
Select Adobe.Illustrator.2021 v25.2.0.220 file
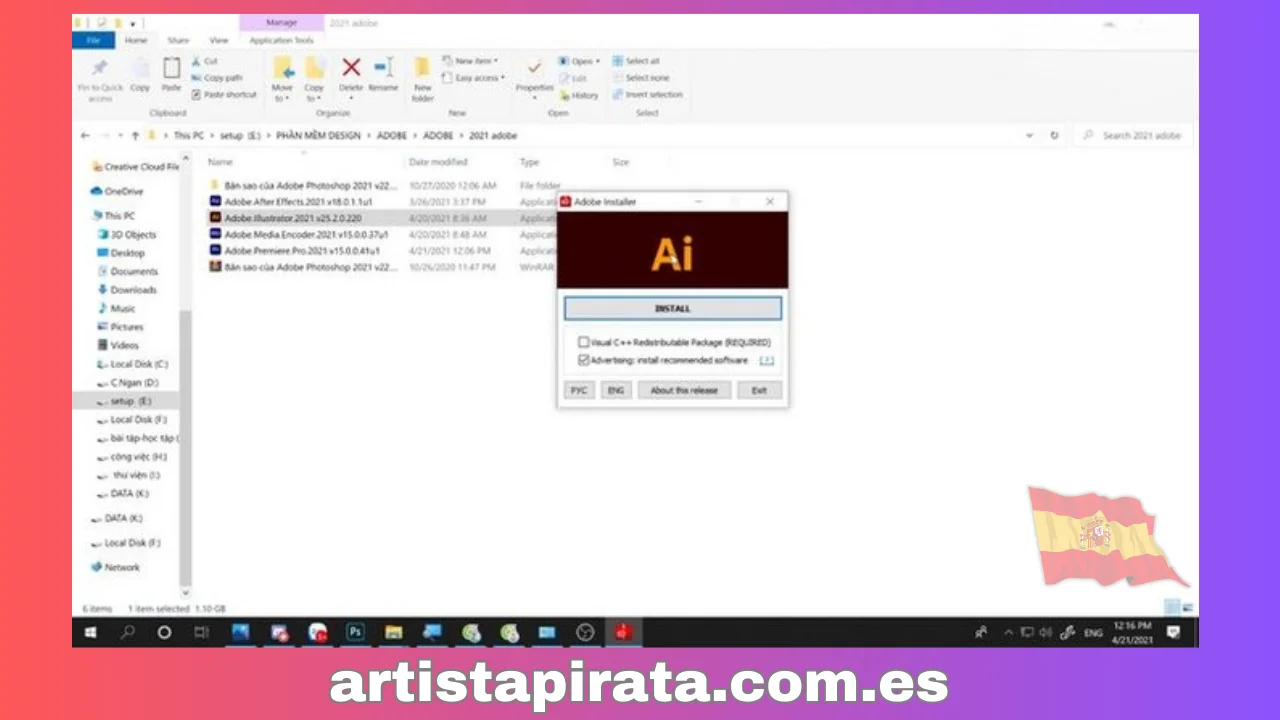[292, 218]
